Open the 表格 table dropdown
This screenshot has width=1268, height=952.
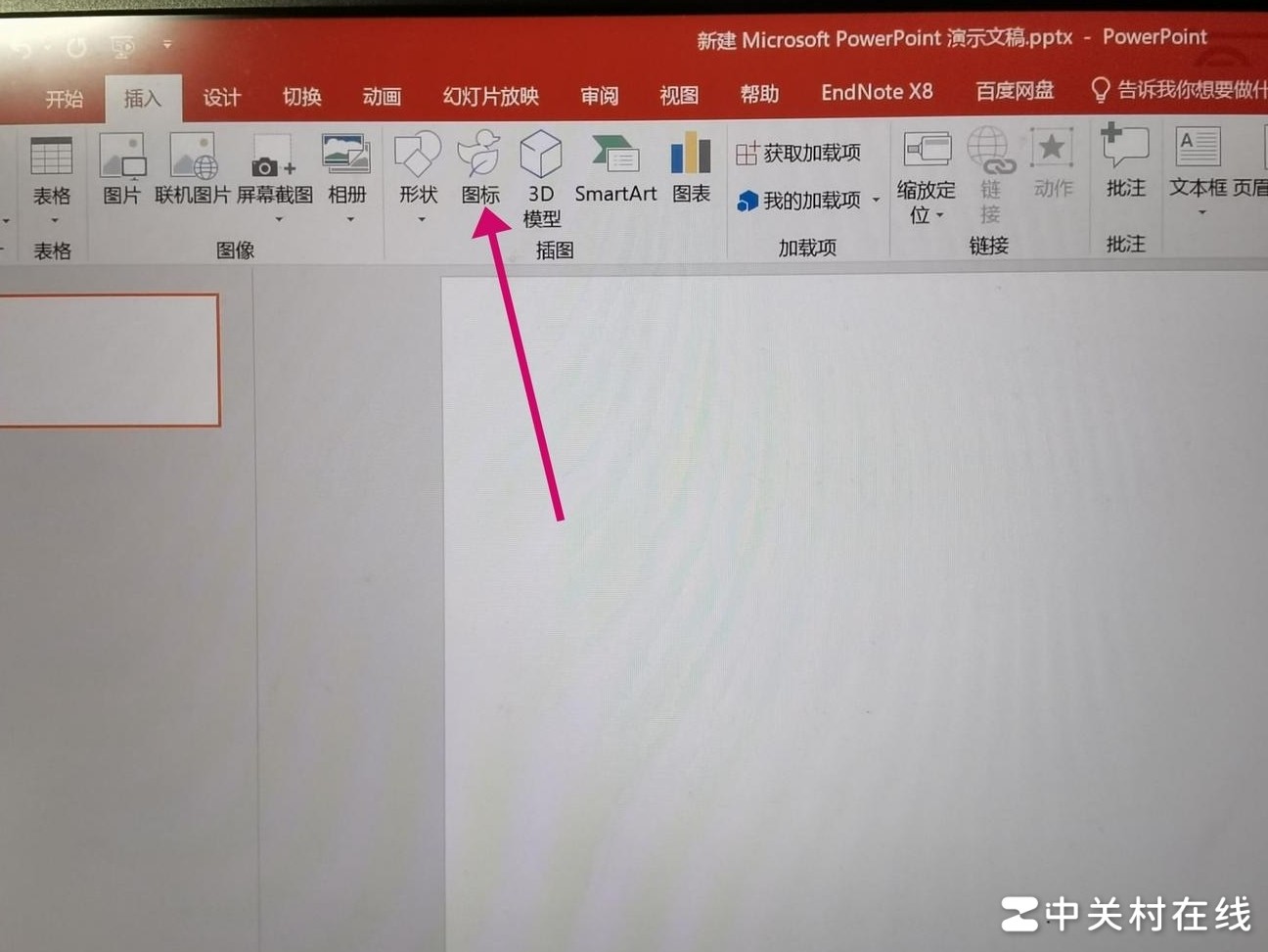53,221
